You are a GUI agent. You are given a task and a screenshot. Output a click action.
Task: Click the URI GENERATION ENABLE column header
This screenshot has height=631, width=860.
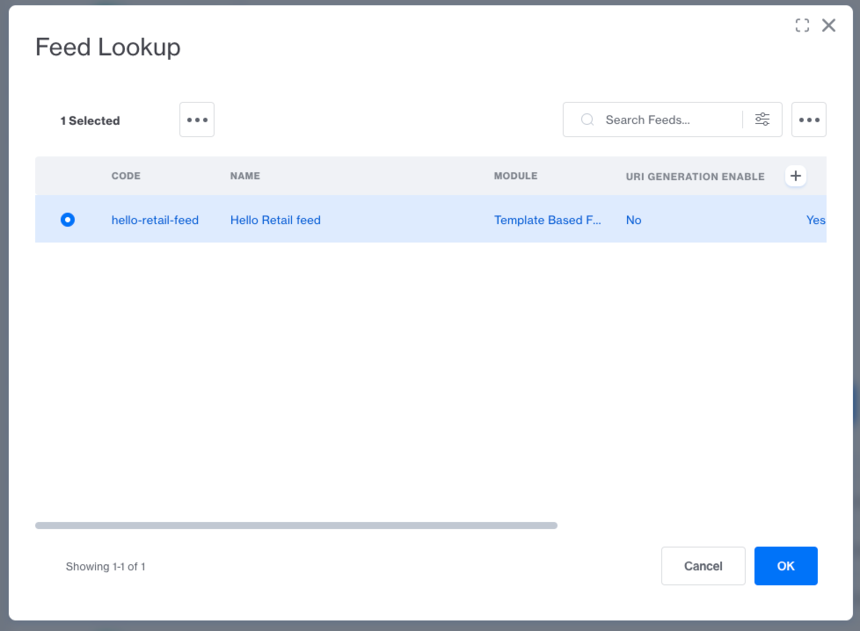point(695,176)
